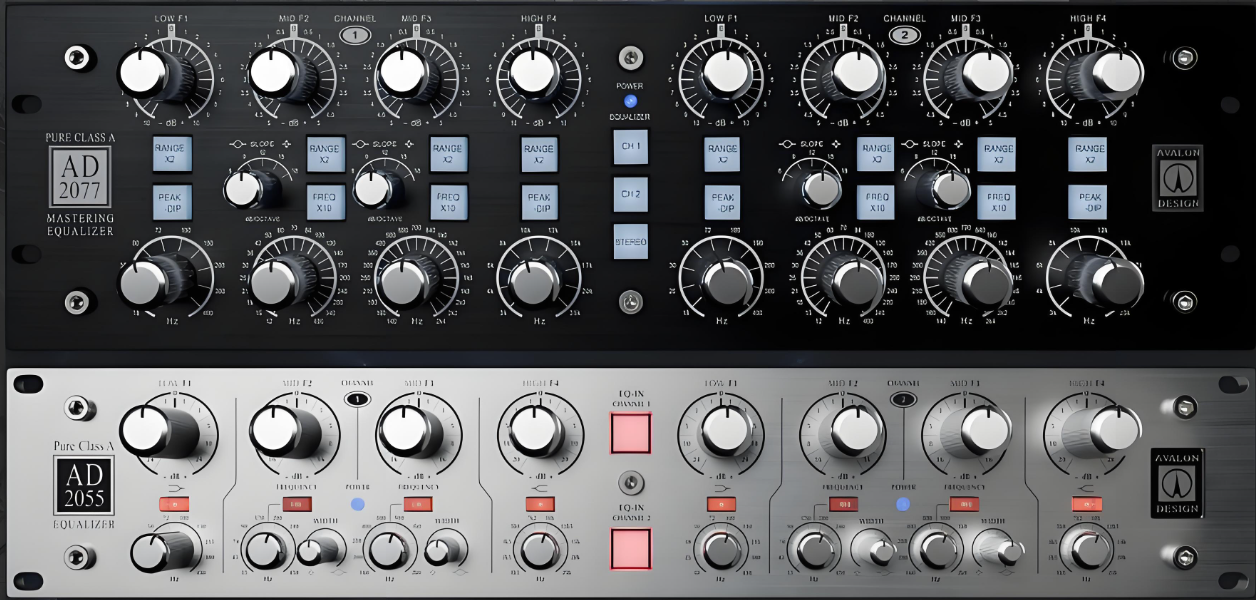
Task: Click the AD 2077 model badge
Action: point(80,177)
